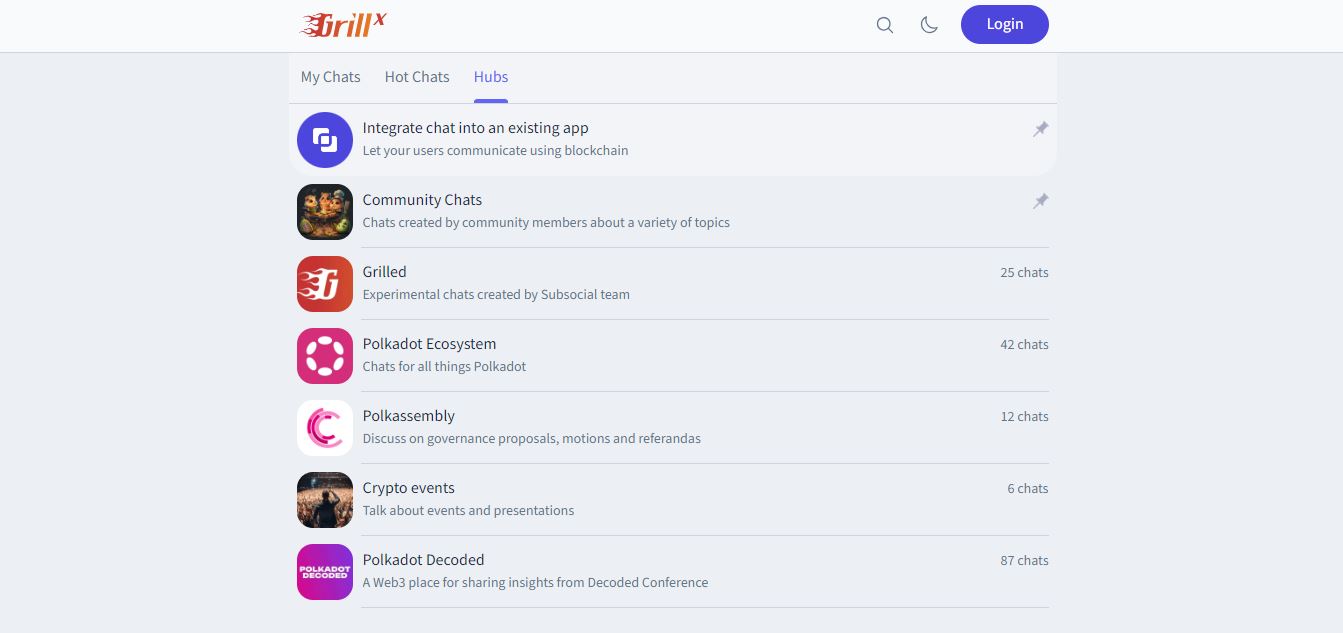This screenshot has height=633, width=1343.
Task: Click the Polkadot Ecosystem hub icon
Action: [324, 356]
